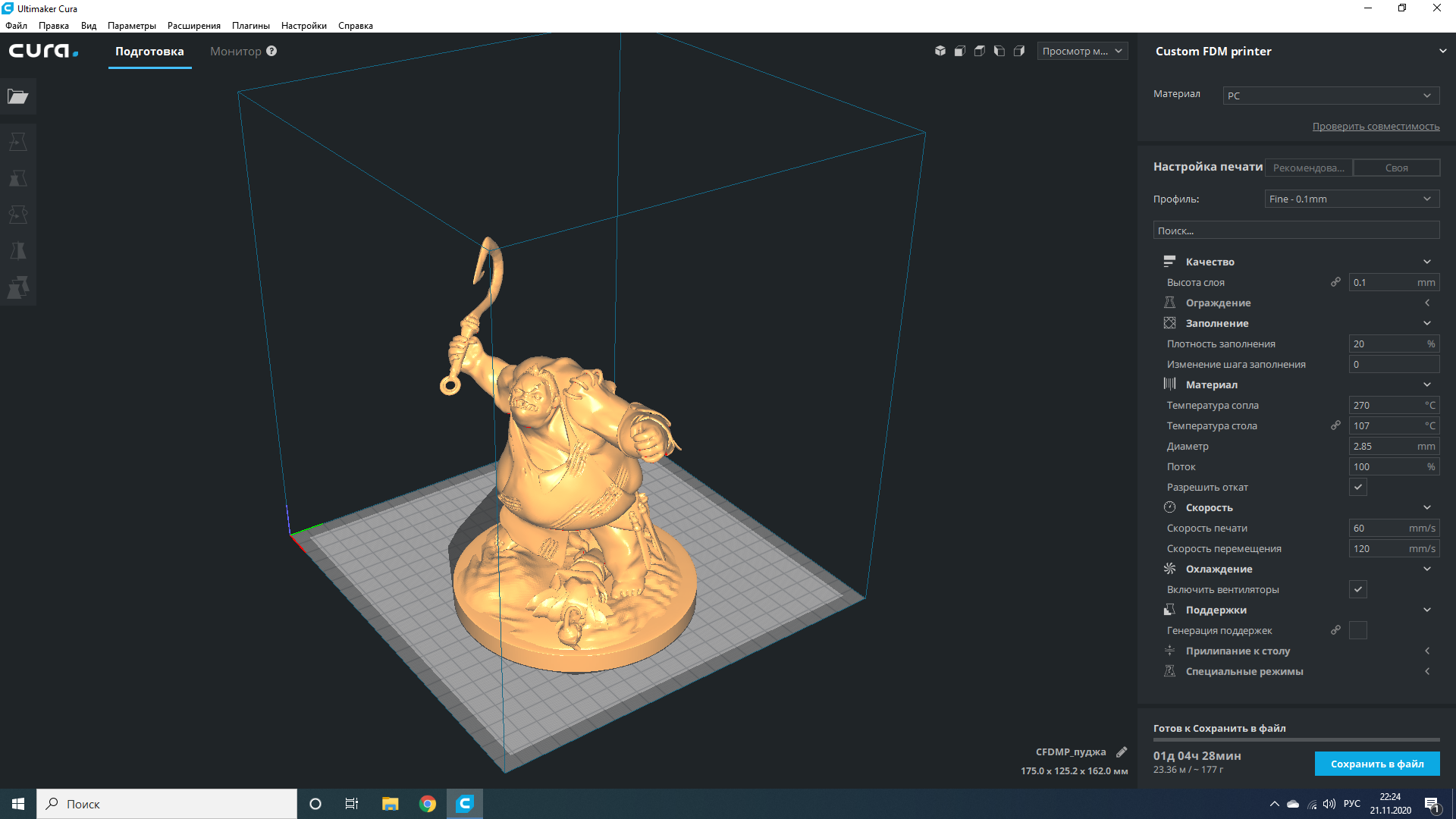Click the help icon next to Монитор
Viewport: 1456px width, 819px height.
[x=271, y=51]
